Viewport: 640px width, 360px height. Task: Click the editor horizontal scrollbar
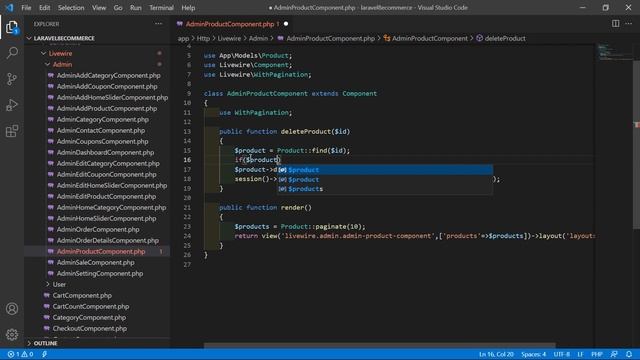[380, 345]
